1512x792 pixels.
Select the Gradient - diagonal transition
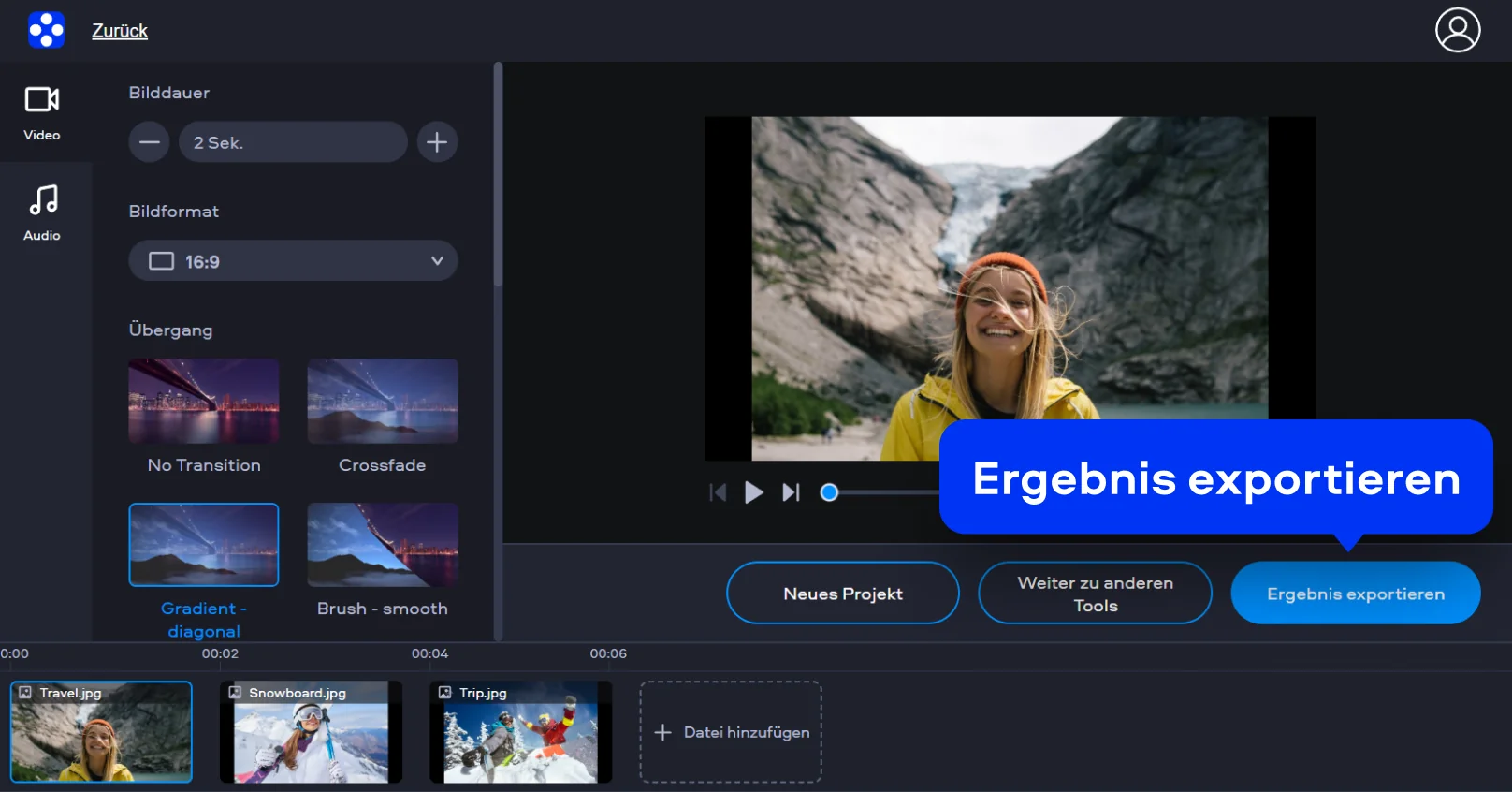pyautogui.click(x=204, y=545)
